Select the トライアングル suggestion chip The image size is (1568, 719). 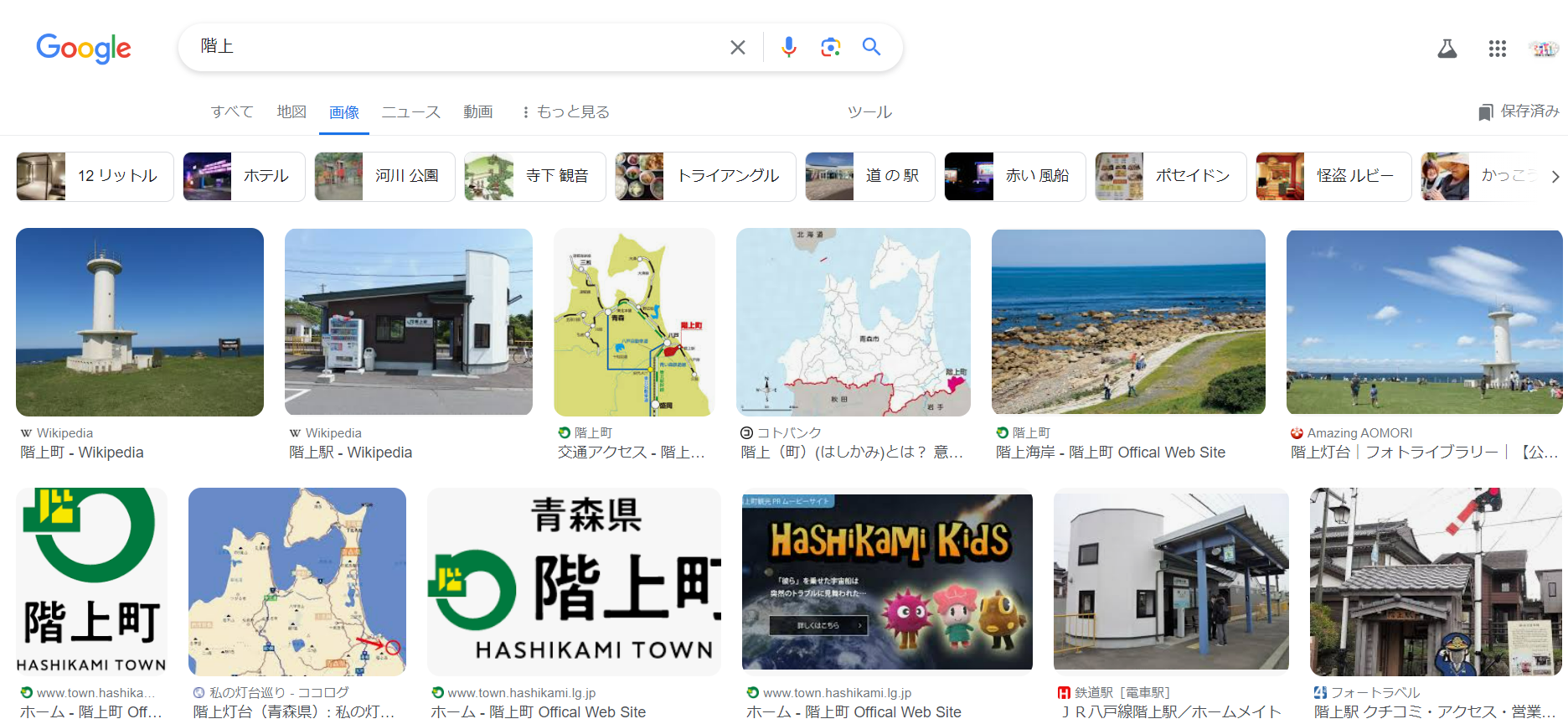[705, 176]
